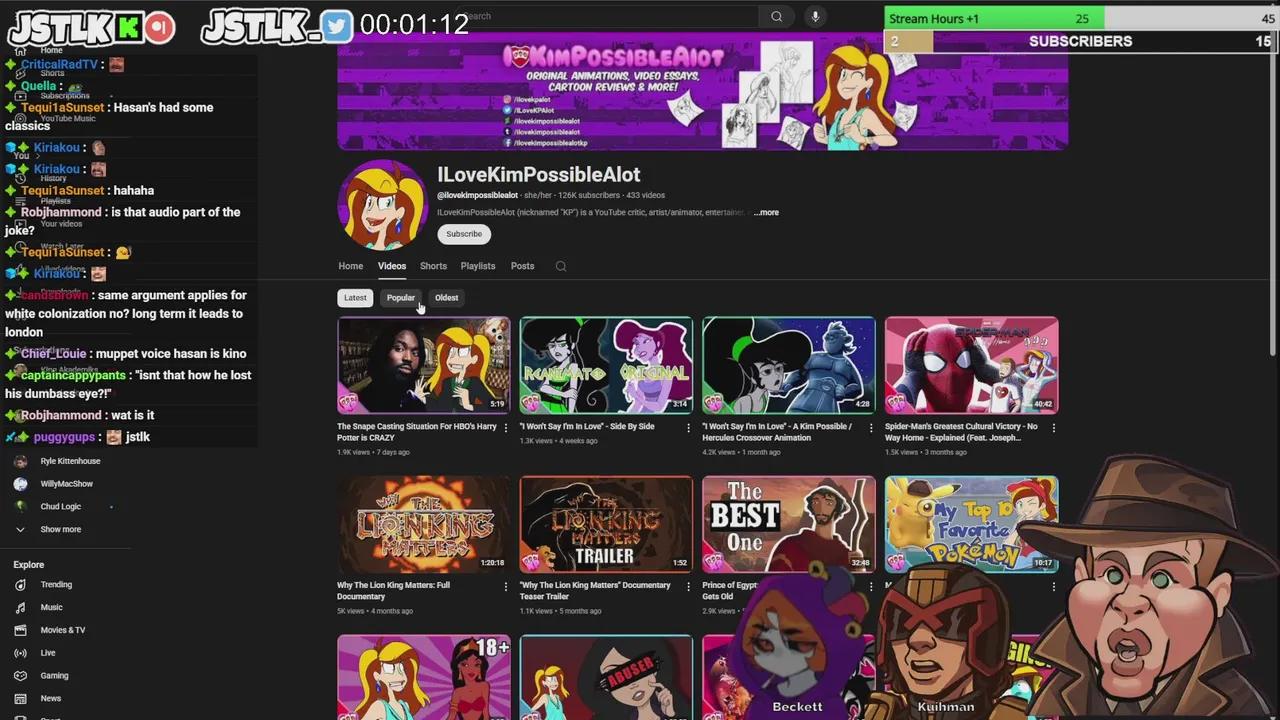Image resolution: width=1280 pixels, height=720 pixels.
Task: Click the 126K subscribers text
Action: coord(589,195)
